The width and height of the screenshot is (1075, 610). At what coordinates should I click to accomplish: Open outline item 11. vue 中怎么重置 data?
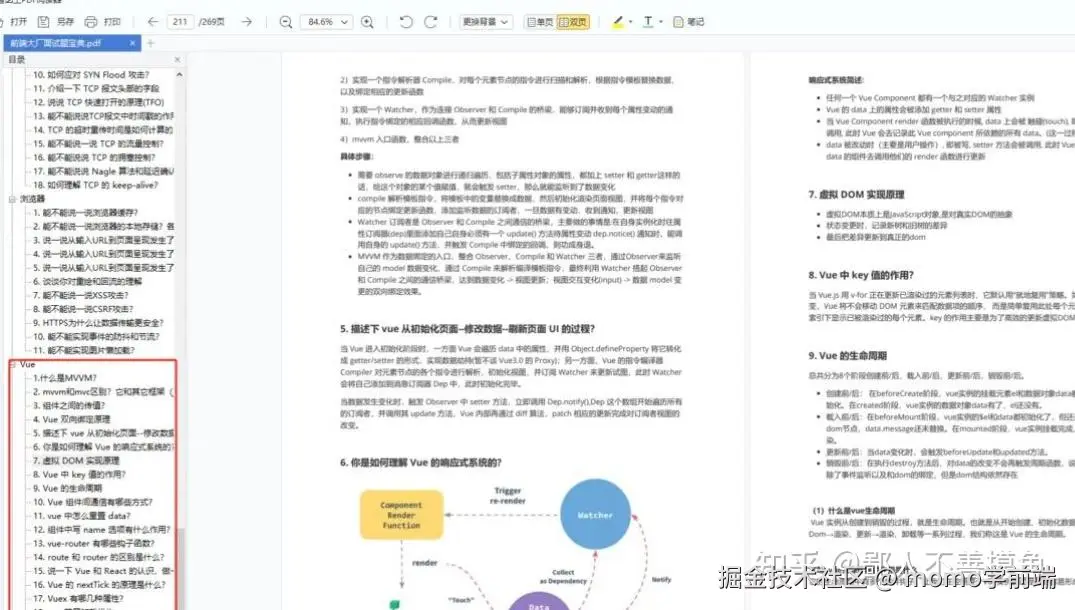82,515
